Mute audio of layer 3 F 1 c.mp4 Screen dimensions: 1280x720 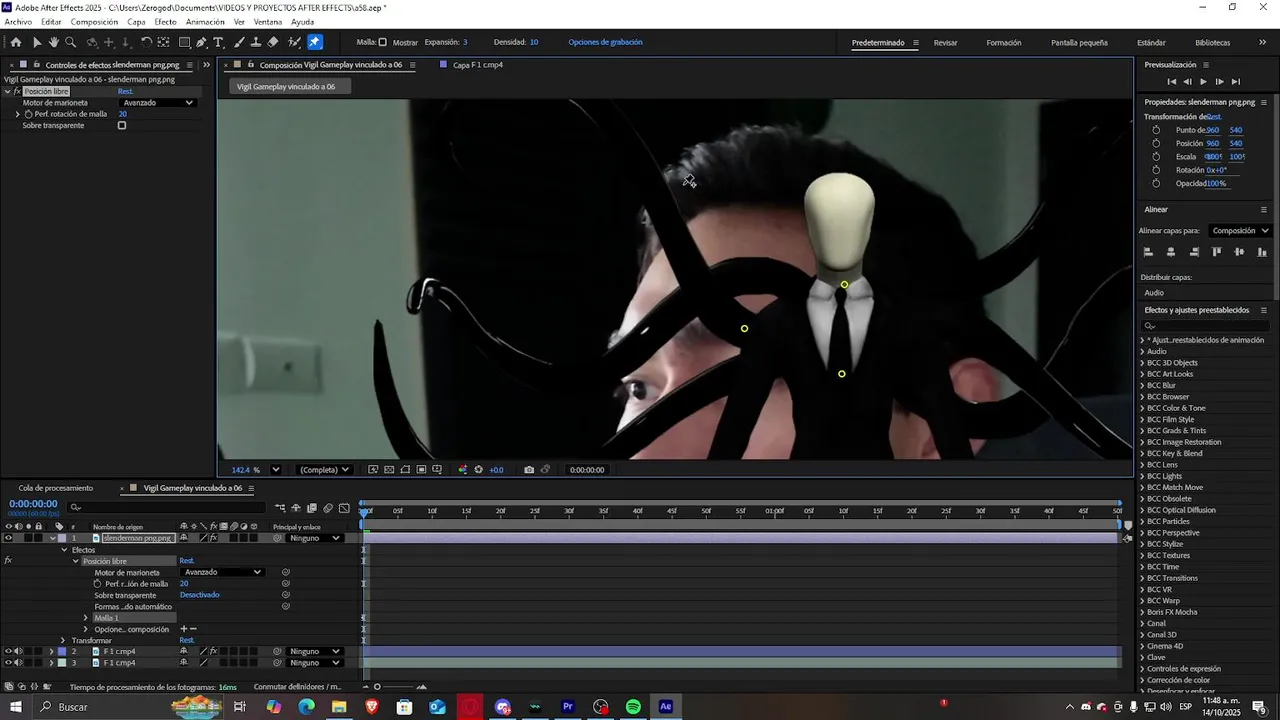pos(19,663)
